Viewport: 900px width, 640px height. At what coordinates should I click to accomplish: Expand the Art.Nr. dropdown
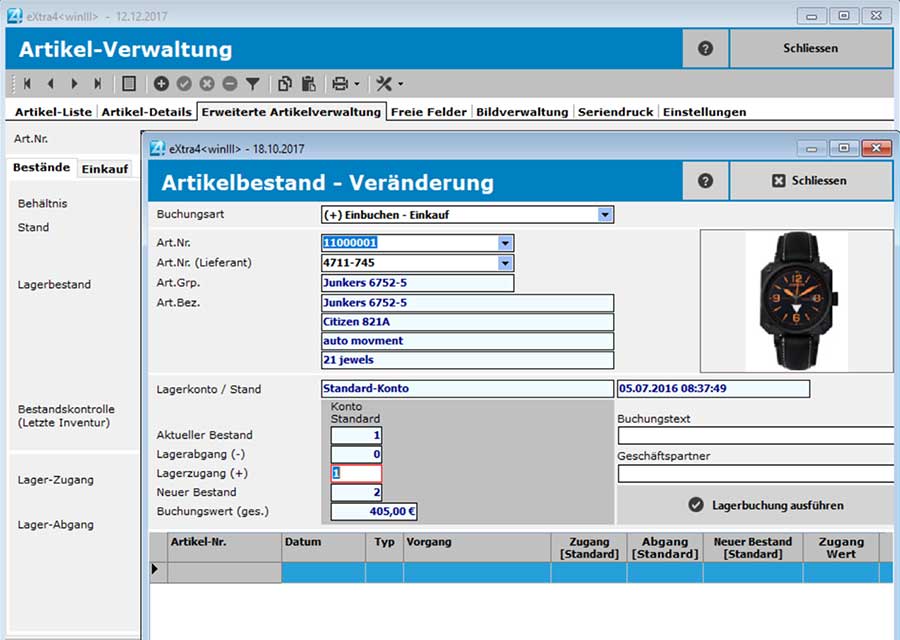point(506,243)
